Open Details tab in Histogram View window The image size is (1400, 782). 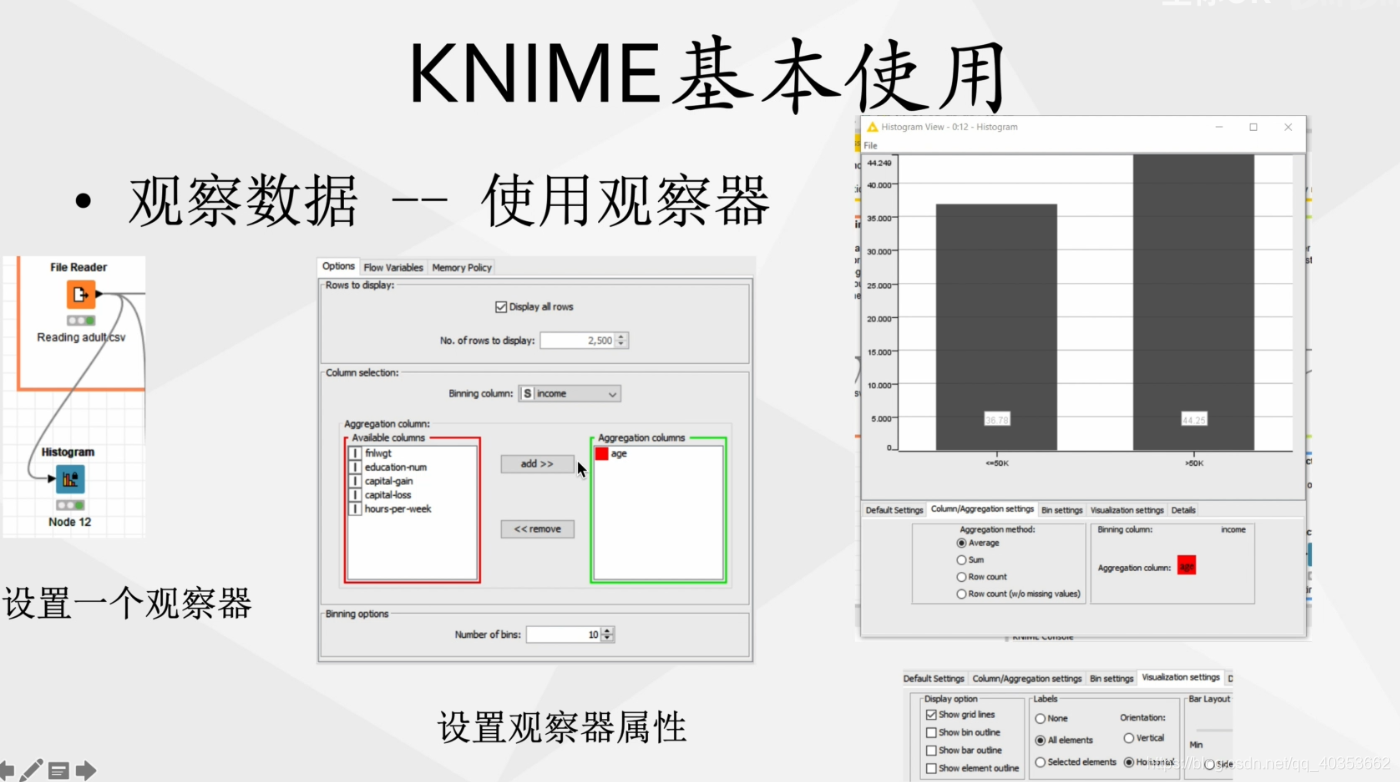pos(1183,510)
